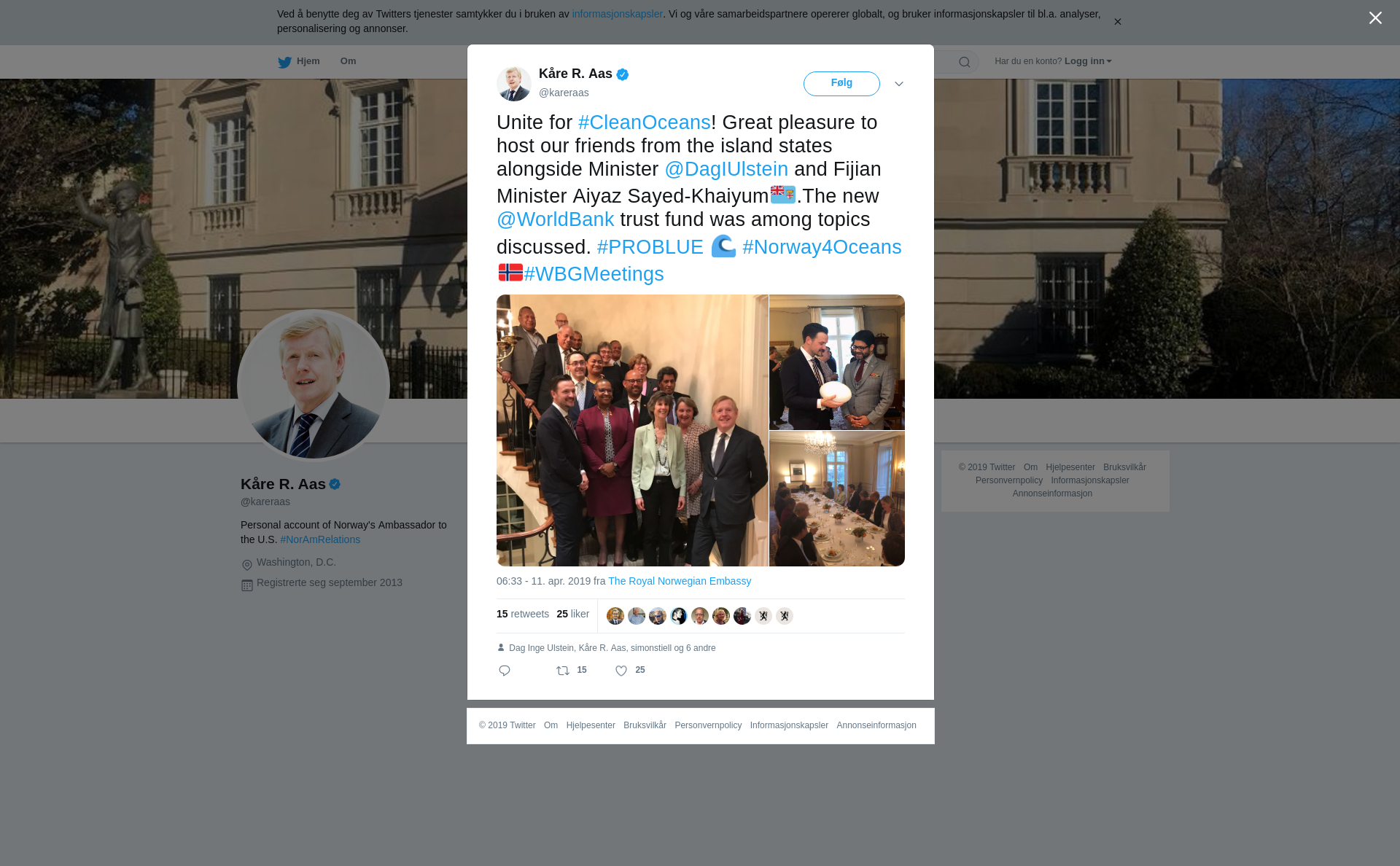
Task: Like the tweet with heart icon
Action: tap(621, 671)
